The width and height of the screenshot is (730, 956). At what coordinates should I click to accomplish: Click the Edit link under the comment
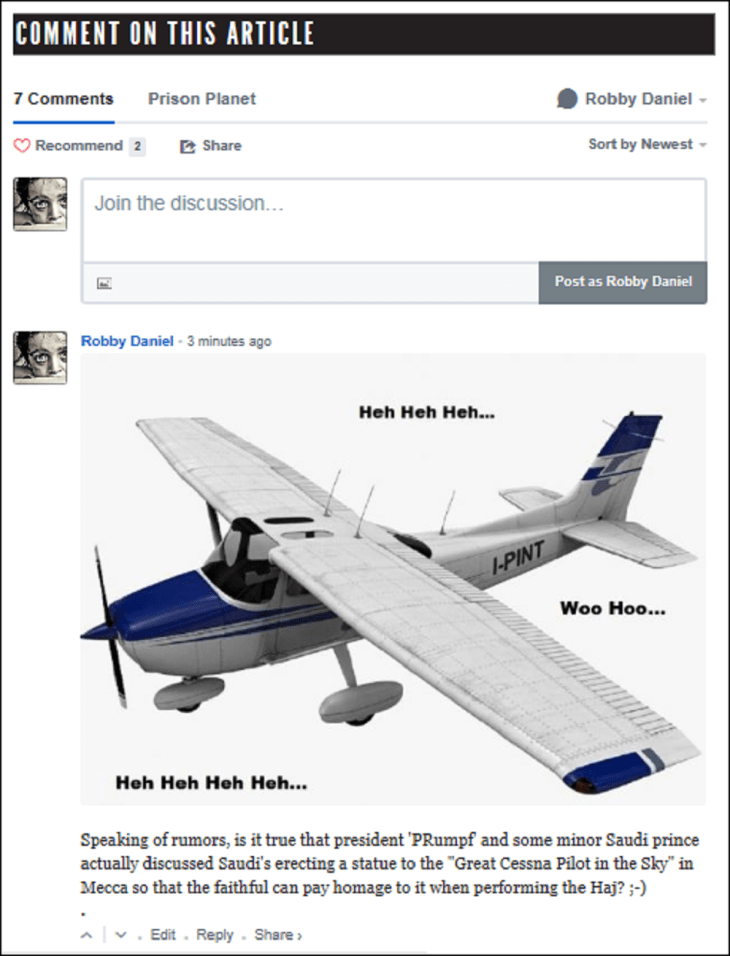click(163, 935)
